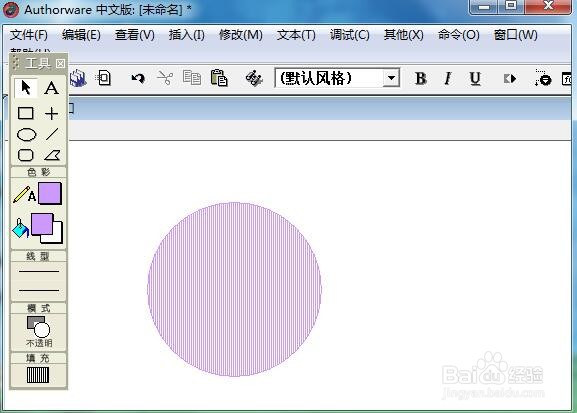The width and height of the screenshot is (577, 413).
Task: Open the 文件(F) menu
Action: 29,35
